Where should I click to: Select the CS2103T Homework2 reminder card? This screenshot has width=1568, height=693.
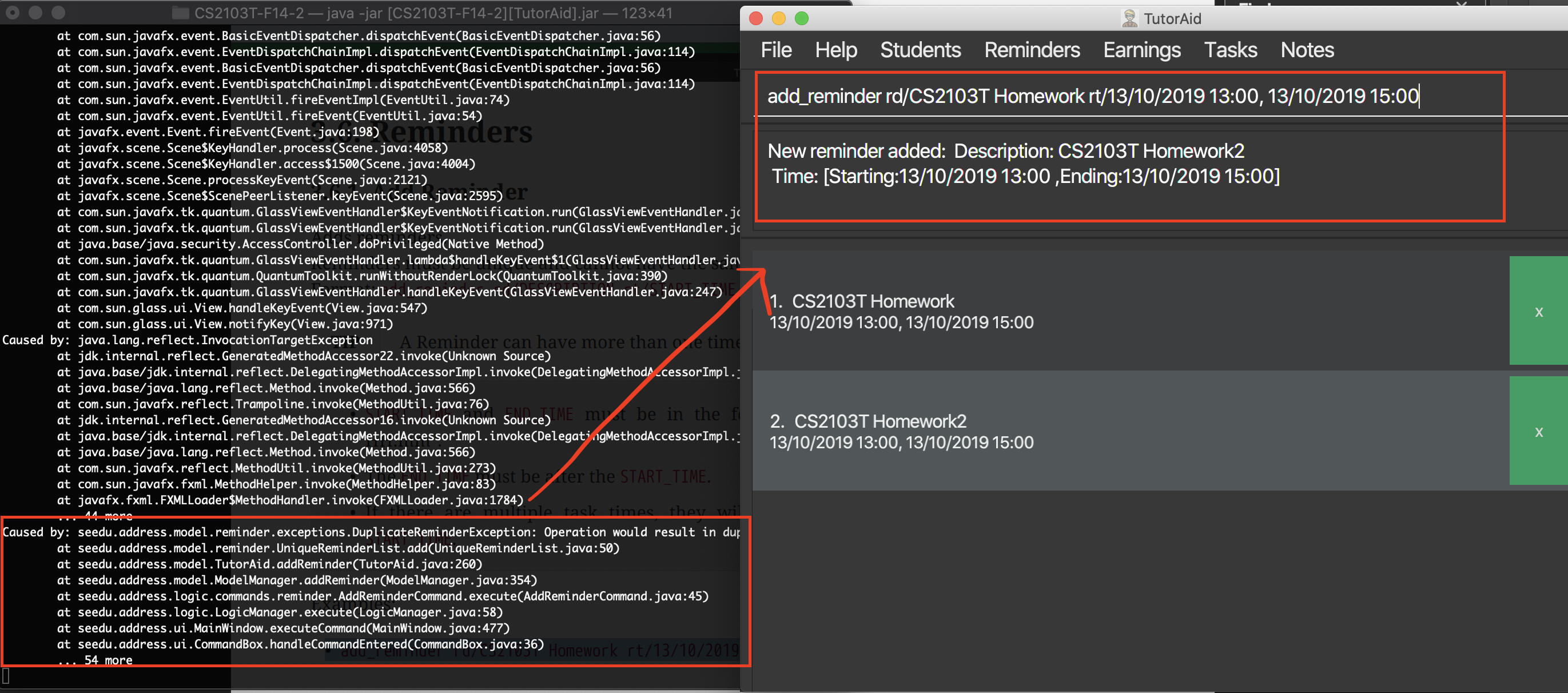pyautogui.click(x=1131, y=431)
